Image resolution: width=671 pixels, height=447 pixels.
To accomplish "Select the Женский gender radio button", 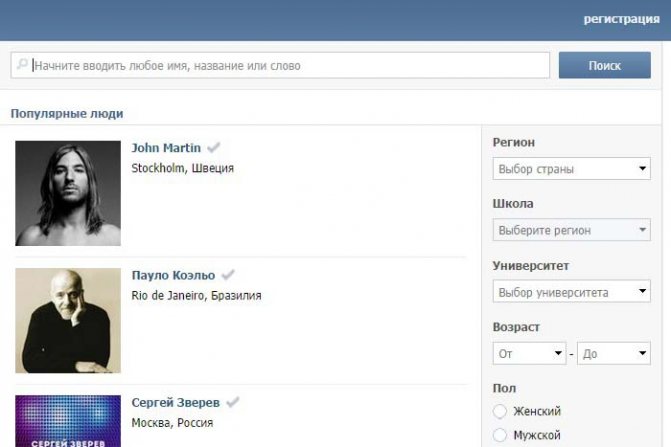I will point(499,411).
